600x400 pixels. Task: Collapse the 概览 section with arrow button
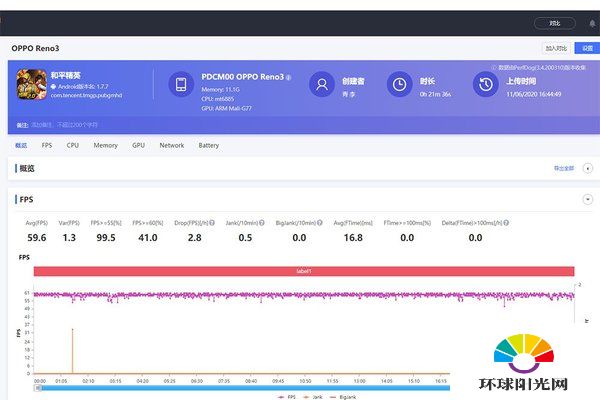tap(588, 168)
